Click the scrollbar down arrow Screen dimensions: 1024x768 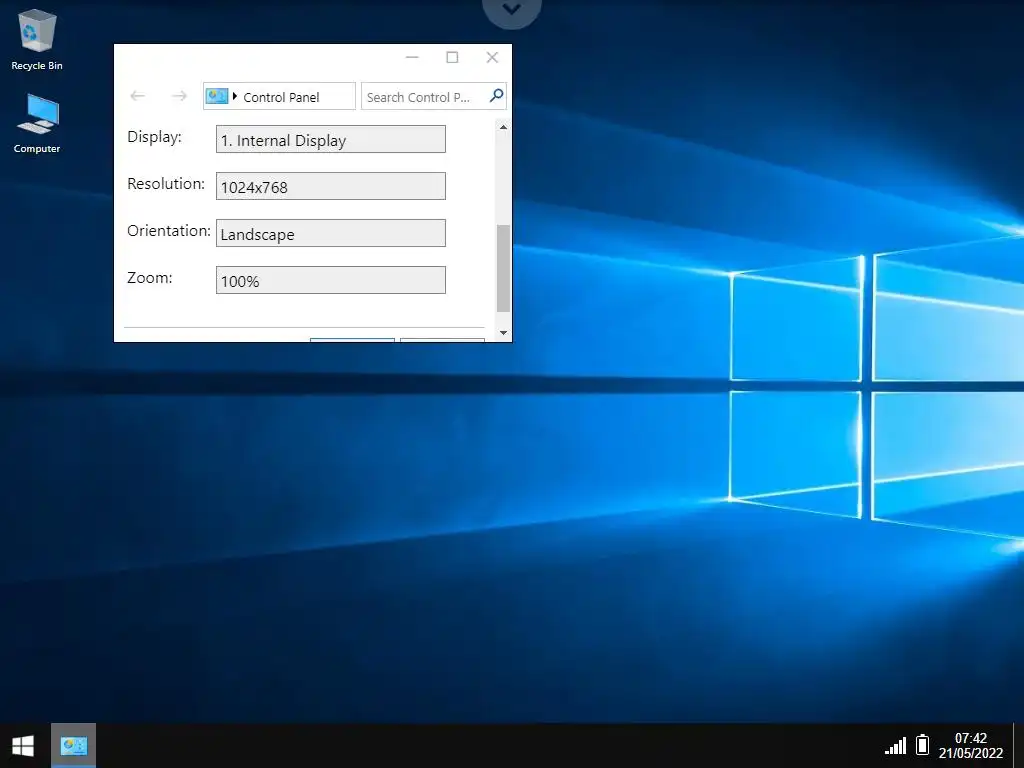point(503,332)
